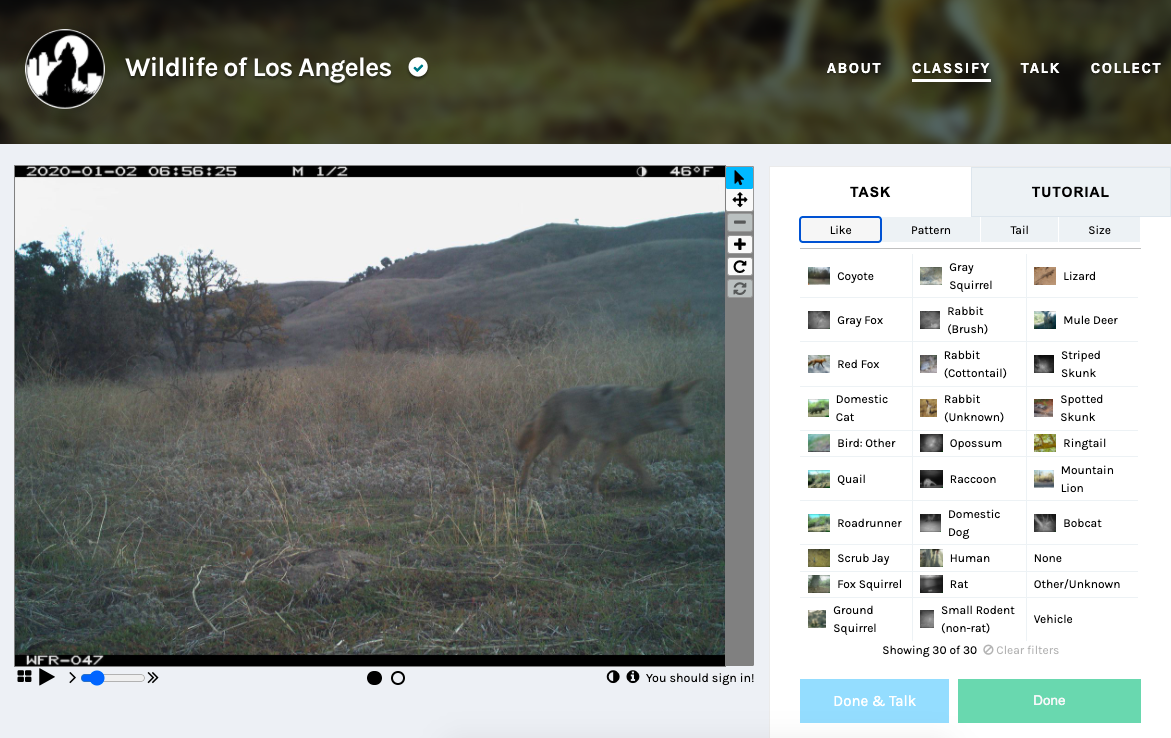The width and height of the screenshot is (1171, 738).
Task: Choose Quail
Action: point(856,480)
